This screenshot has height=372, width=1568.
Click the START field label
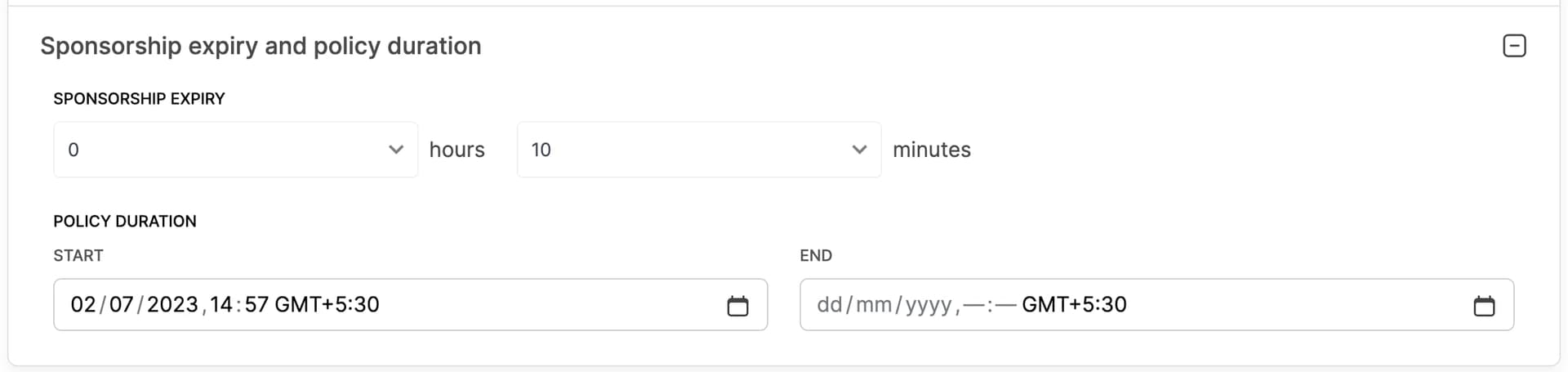coord(78,256)
